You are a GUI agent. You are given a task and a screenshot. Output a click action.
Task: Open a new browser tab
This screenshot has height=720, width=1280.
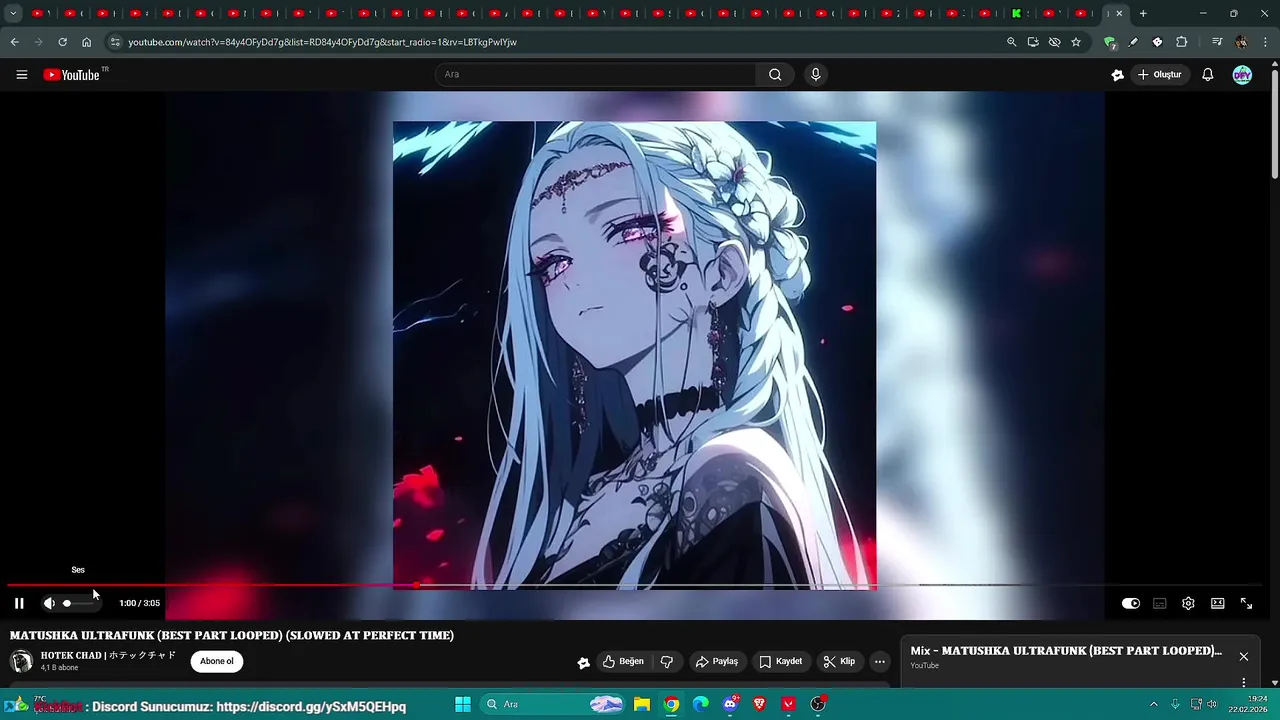pyautogui.click(x=1143, y=14)
